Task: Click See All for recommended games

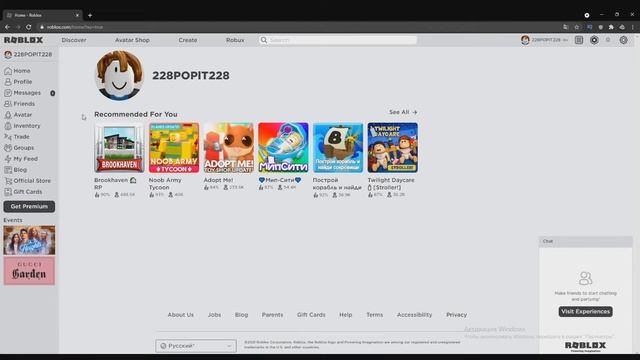Action: coord(403,112)
